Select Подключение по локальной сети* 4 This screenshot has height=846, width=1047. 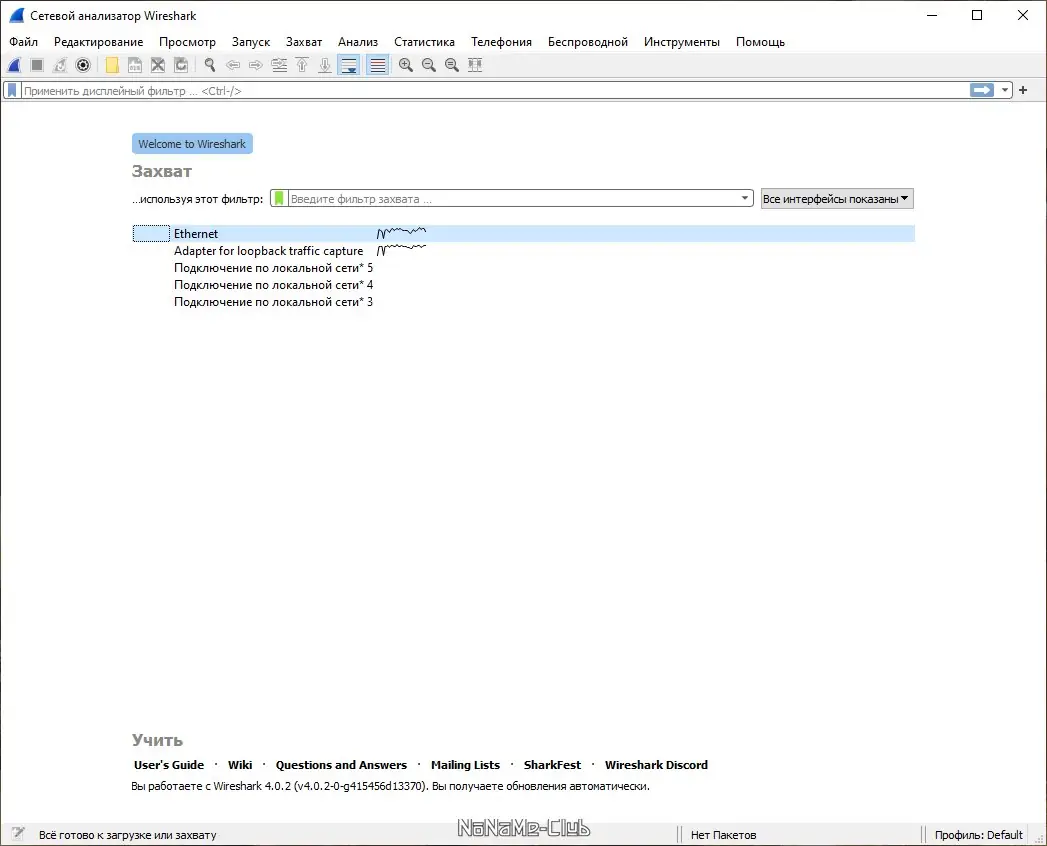(524, 285)
